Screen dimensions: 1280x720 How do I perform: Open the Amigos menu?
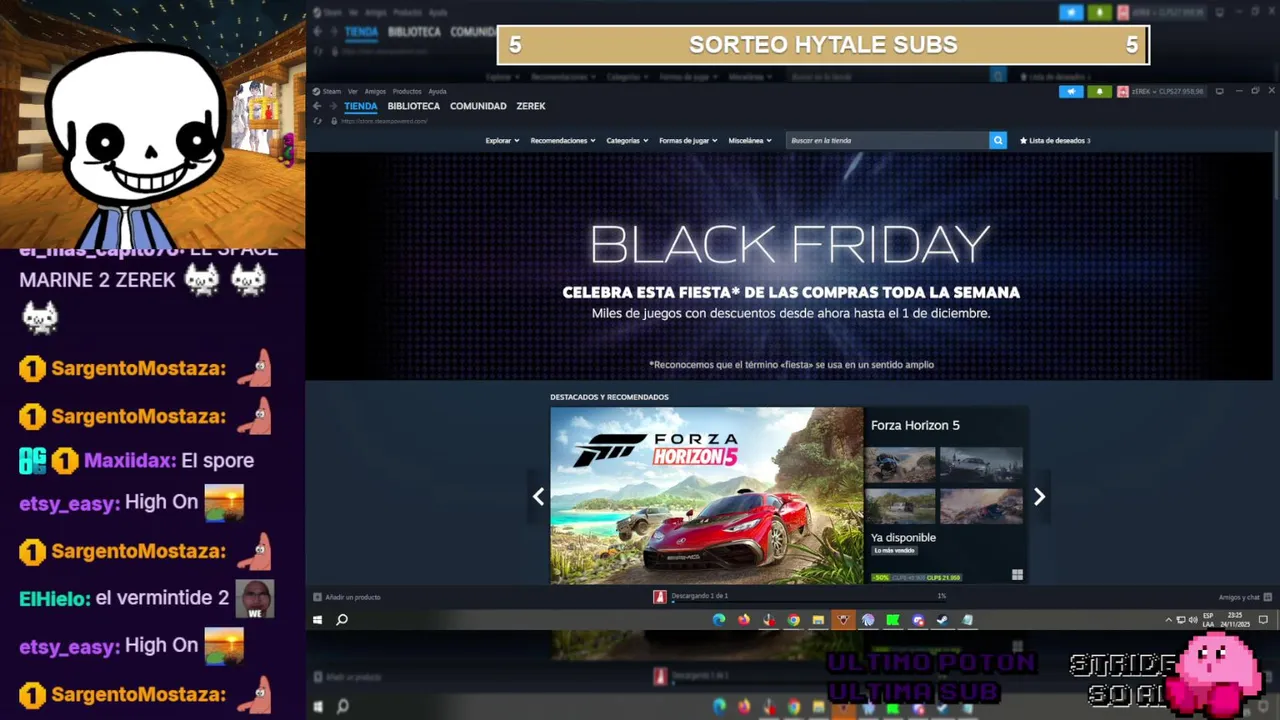(x=375, y=91)
